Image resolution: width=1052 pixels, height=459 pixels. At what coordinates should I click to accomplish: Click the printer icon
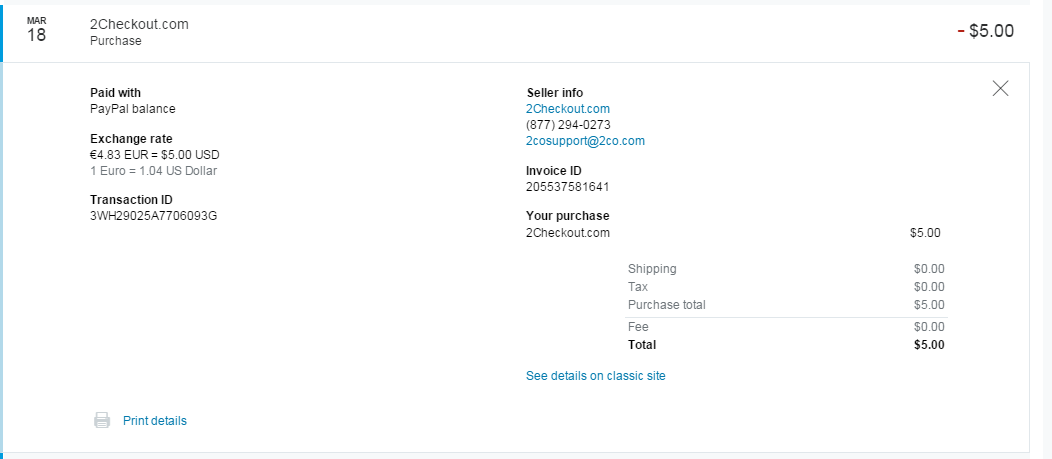(x=102, y=421)
